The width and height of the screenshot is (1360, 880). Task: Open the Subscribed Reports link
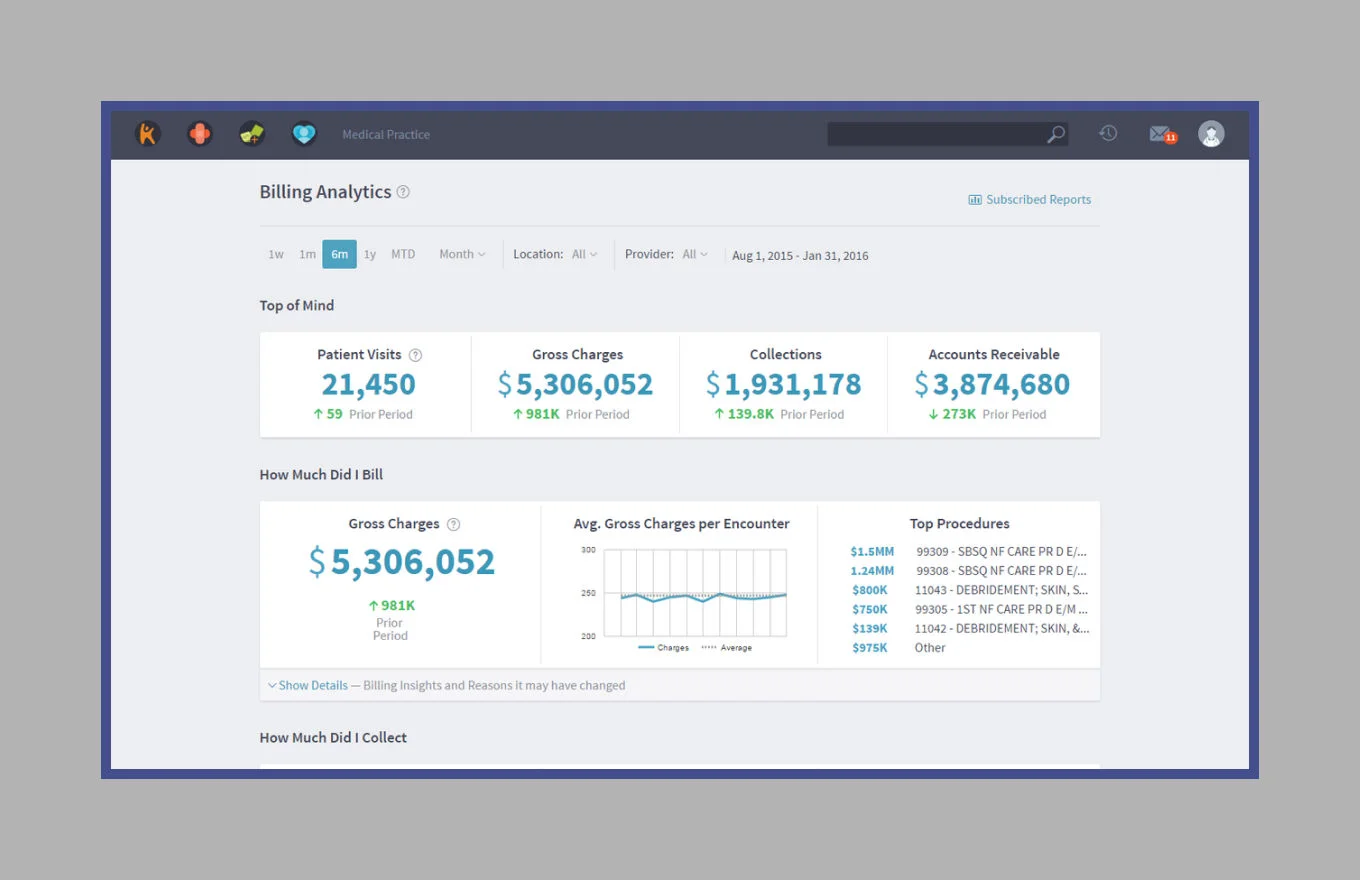pos(1030,200)
